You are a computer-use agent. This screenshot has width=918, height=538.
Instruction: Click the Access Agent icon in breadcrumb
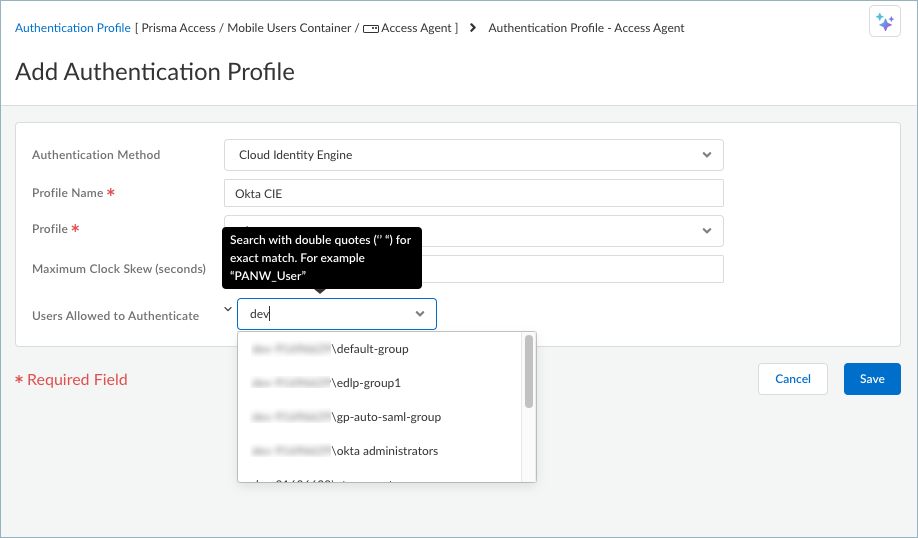pos(371,29)
